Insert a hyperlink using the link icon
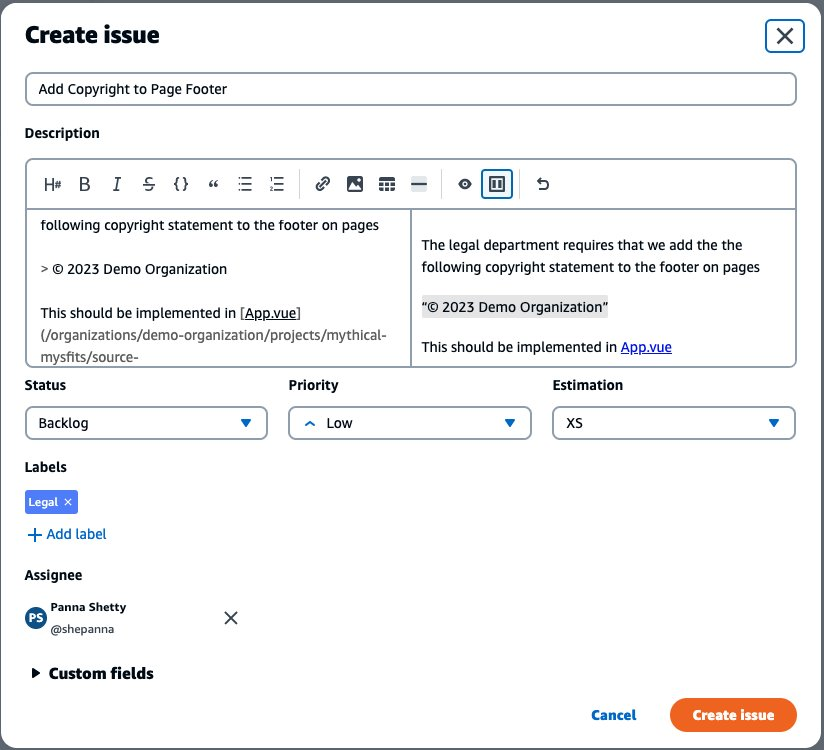Viewport: 824px width, 750px height. point(322,184)
